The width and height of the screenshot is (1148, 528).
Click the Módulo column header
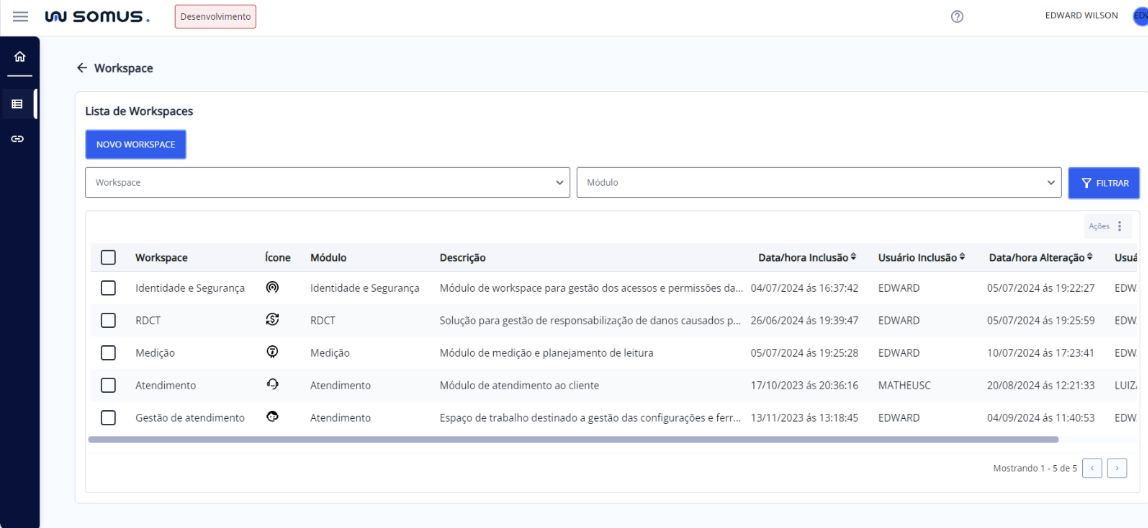[328, 258]
